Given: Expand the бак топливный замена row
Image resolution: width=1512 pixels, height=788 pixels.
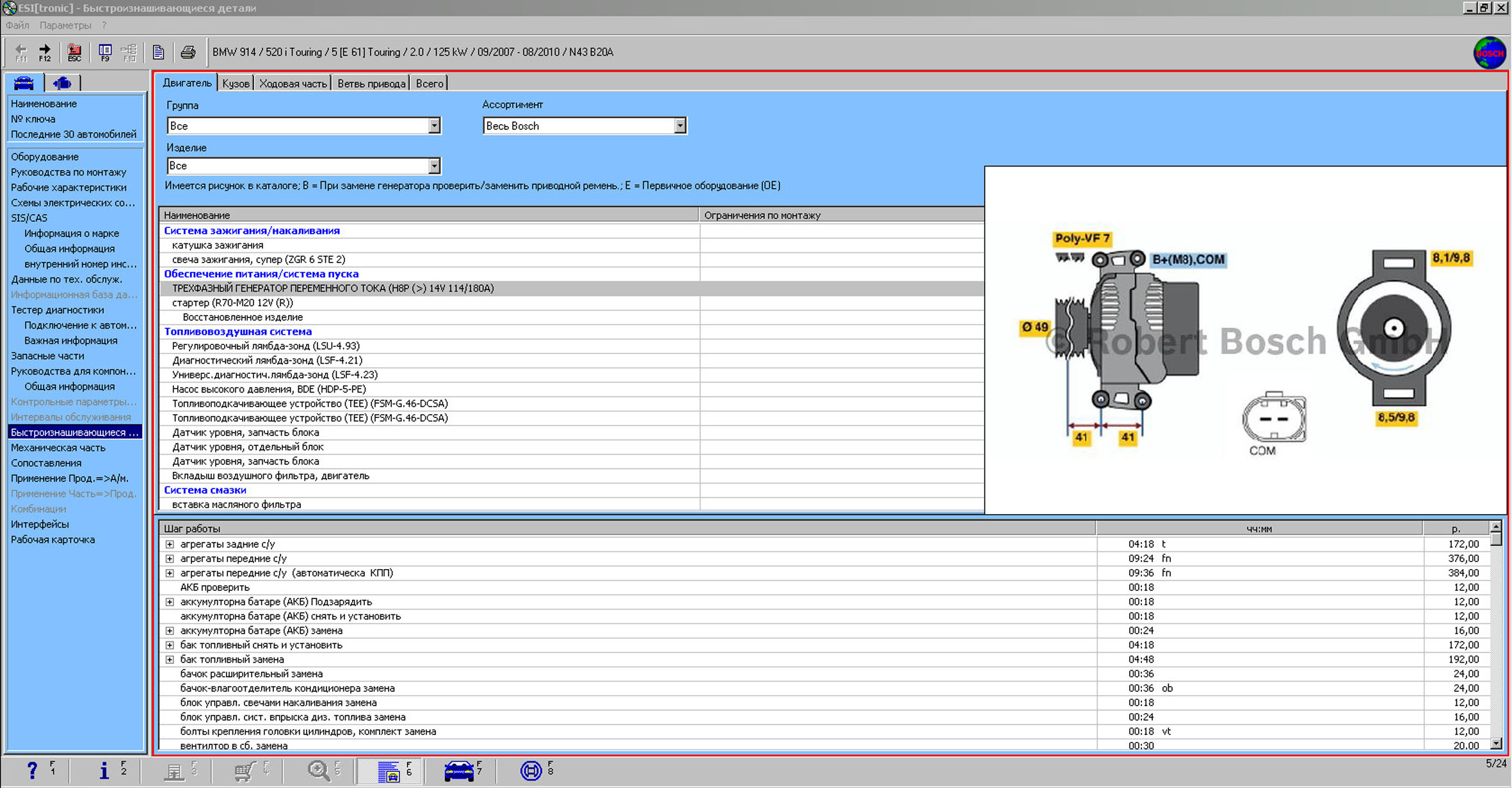Looking at the screenshot, I should (x=170, y=659).
